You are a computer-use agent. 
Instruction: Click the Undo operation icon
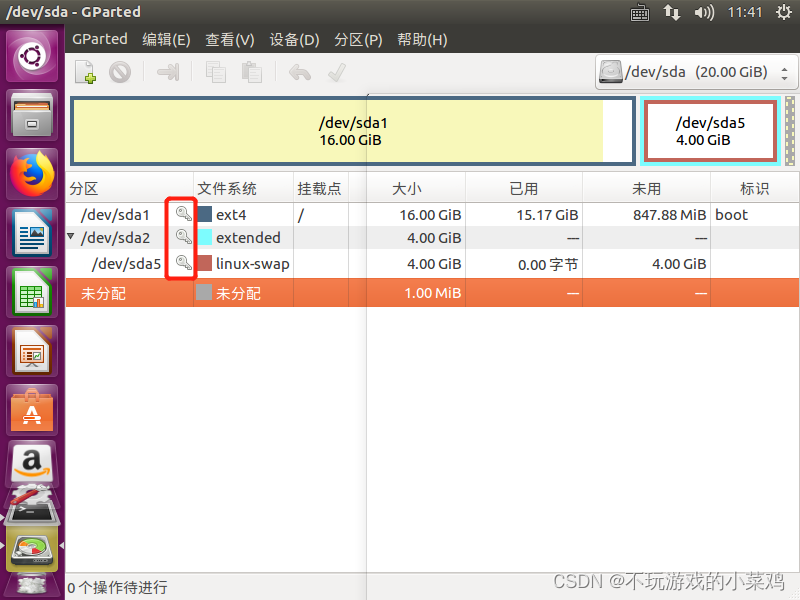click(x=300, y=71)
